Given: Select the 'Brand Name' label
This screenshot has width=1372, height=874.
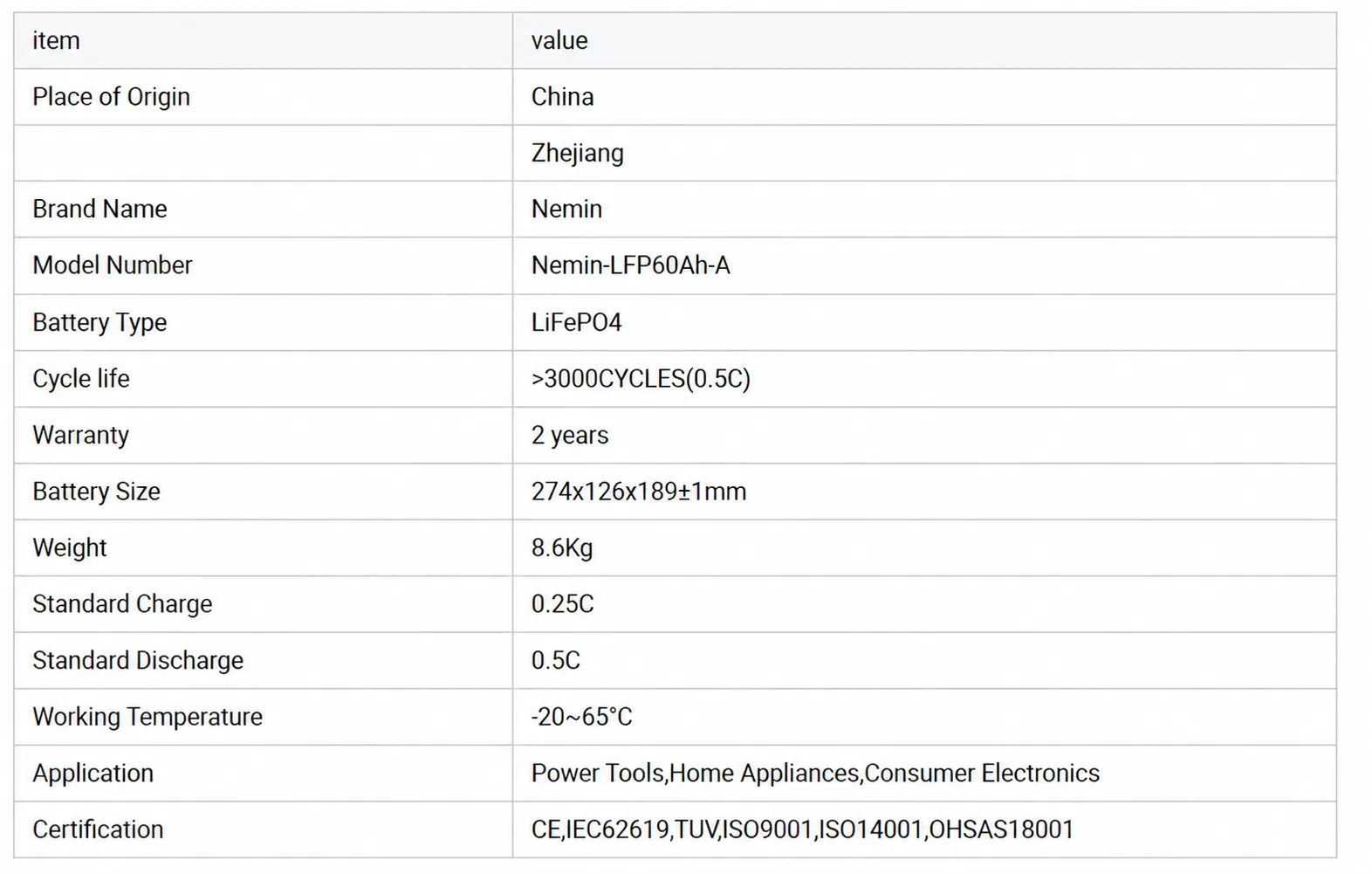Looking at the screenshot, I should (99, 210).
